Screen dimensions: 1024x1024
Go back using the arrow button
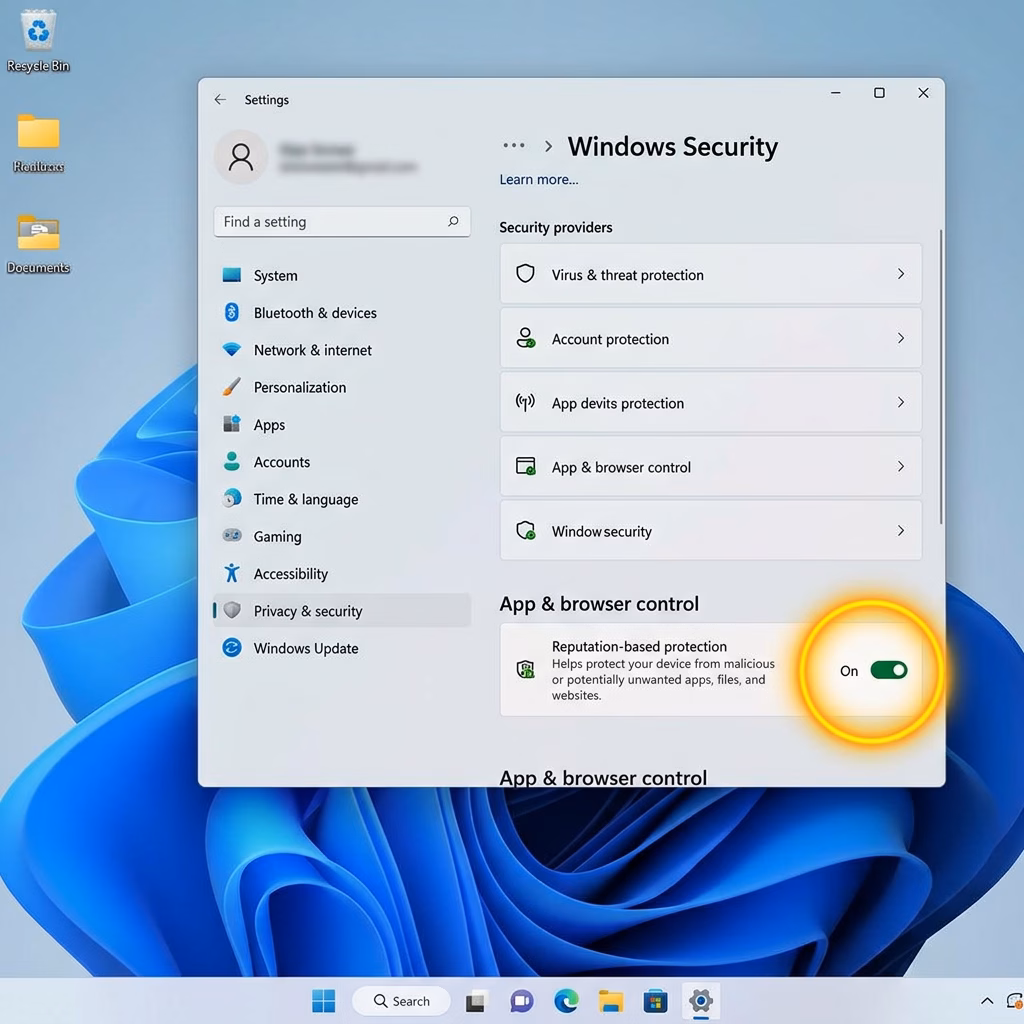pos(220,99)
